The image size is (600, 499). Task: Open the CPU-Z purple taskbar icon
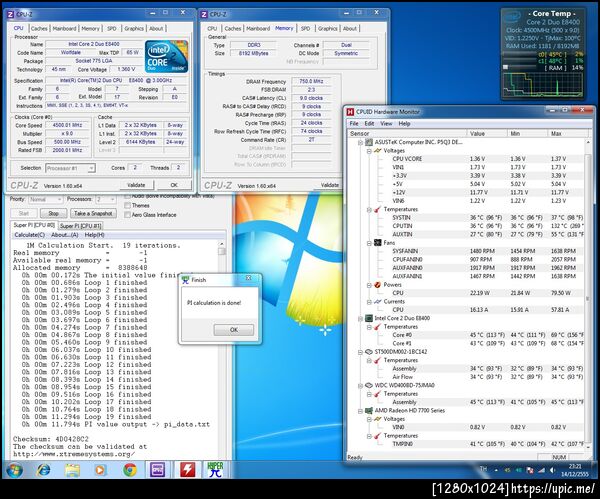[158, 470]
